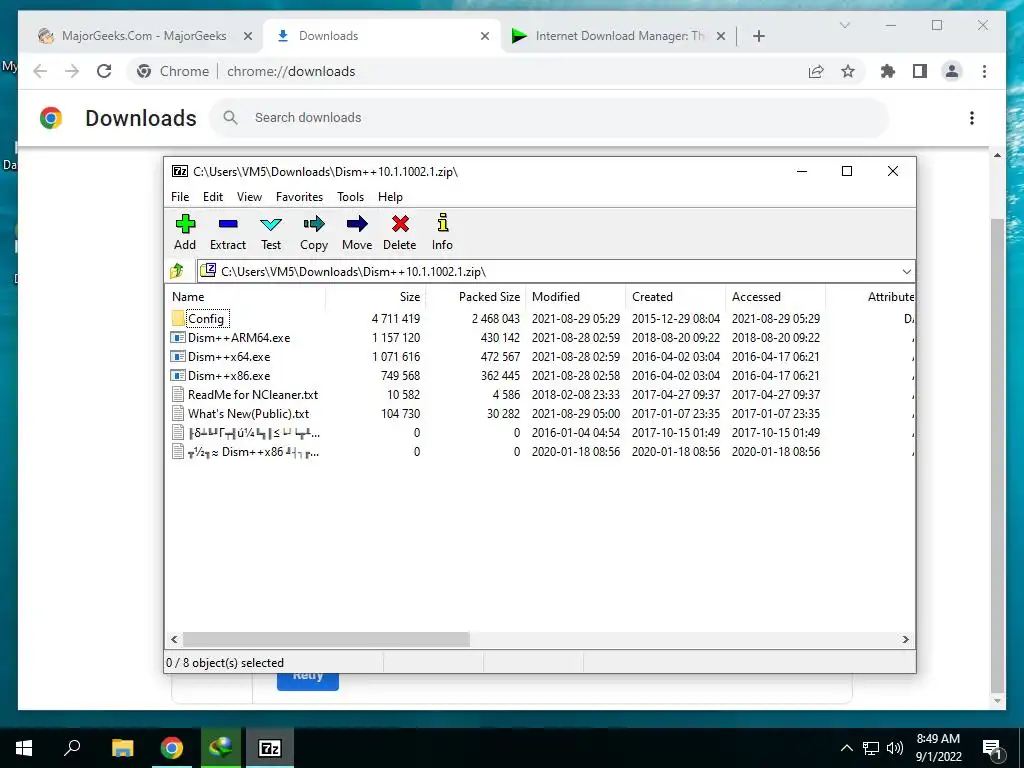Open File Explorer from taskbar
The width and height of the screenshot is (1024, 768).
click(122, 748)
